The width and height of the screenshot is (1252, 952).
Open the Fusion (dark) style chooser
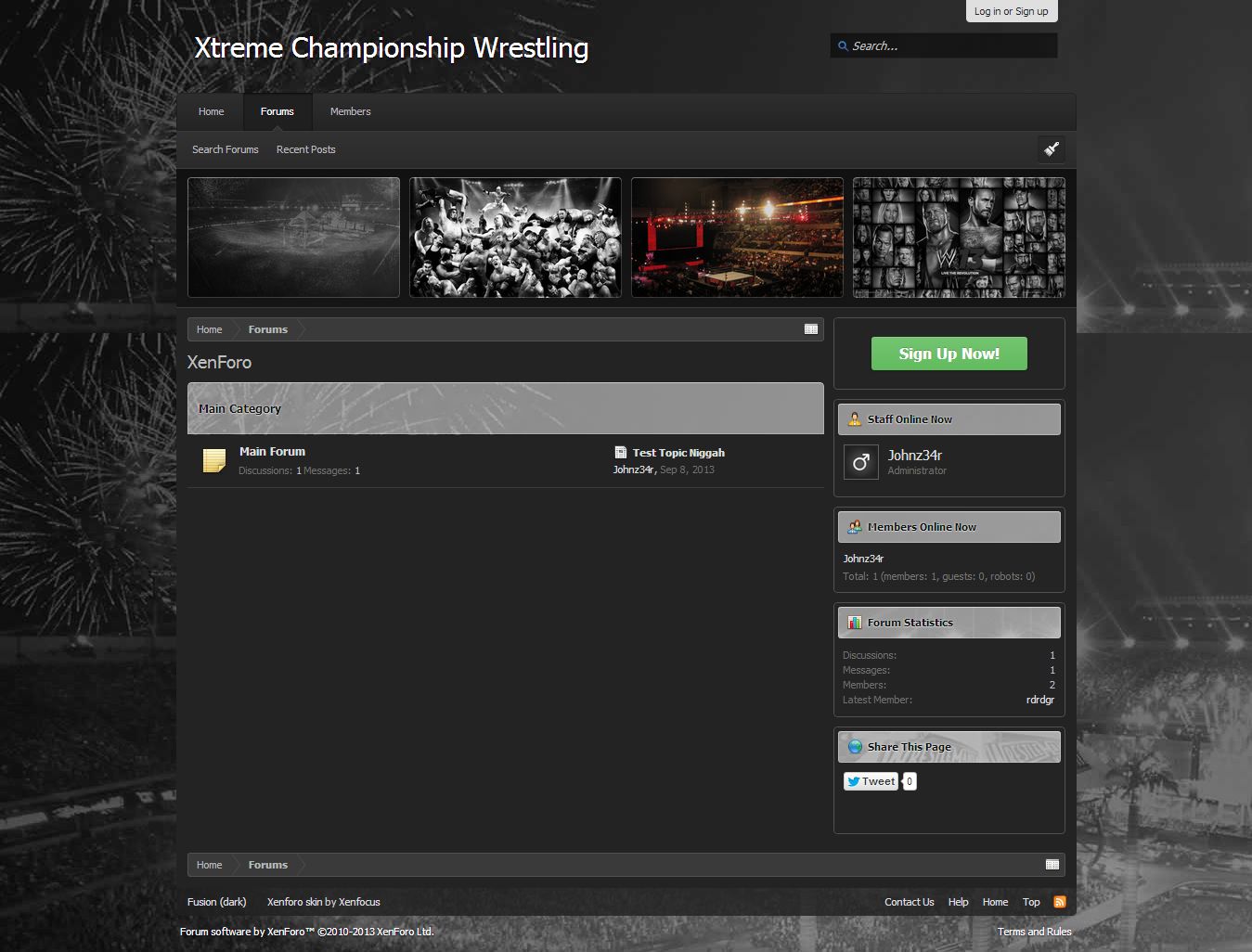point(216,902)
